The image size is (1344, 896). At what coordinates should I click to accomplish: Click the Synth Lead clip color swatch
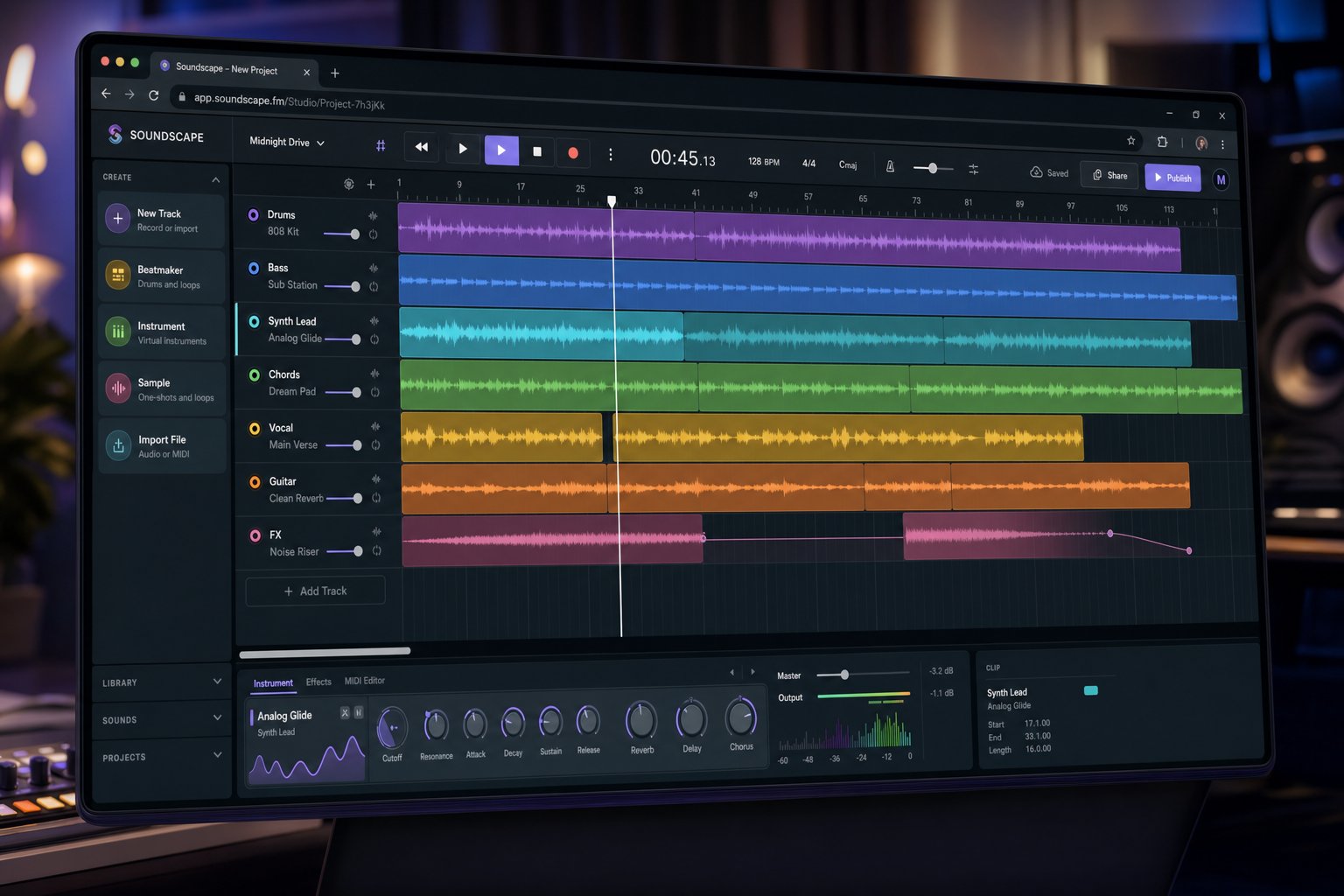click(x=1090, y=690)
